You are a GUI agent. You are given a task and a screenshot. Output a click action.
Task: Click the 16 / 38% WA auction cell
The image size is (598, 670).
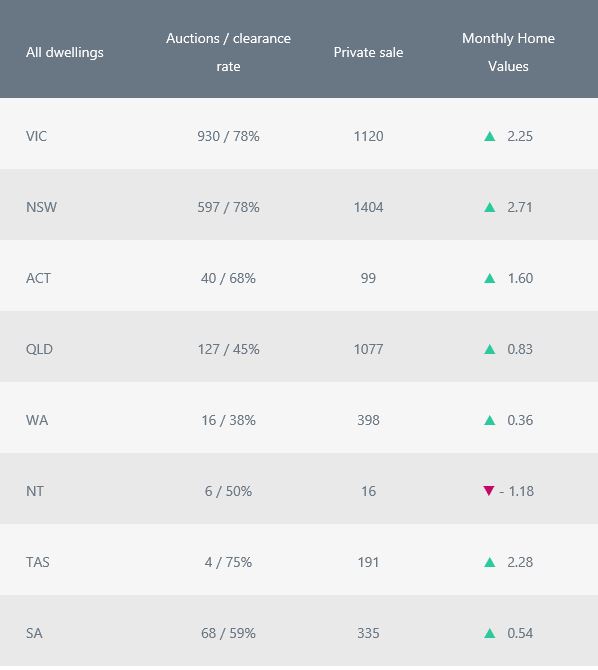(228, 420)
